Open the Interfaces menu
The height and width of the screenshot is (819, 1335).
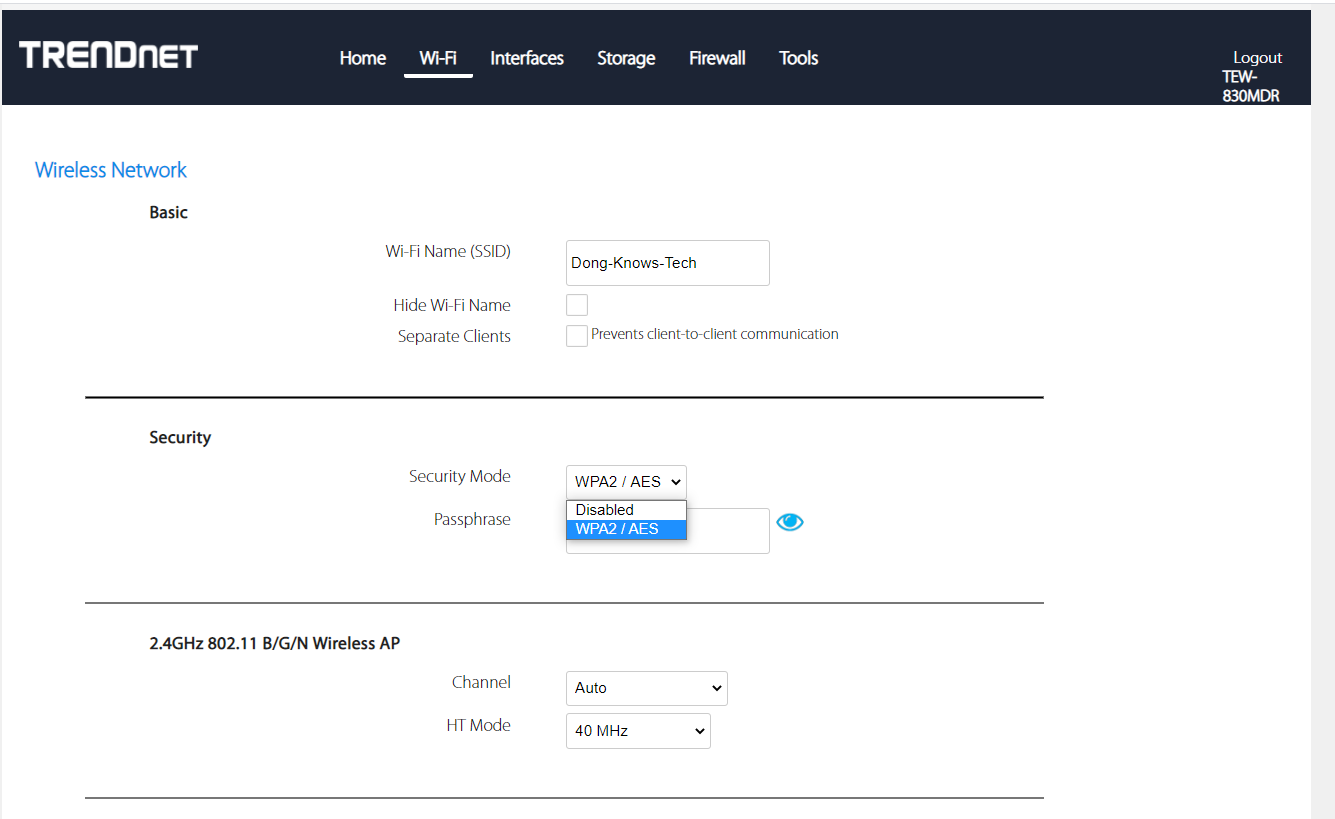[527, 58]
